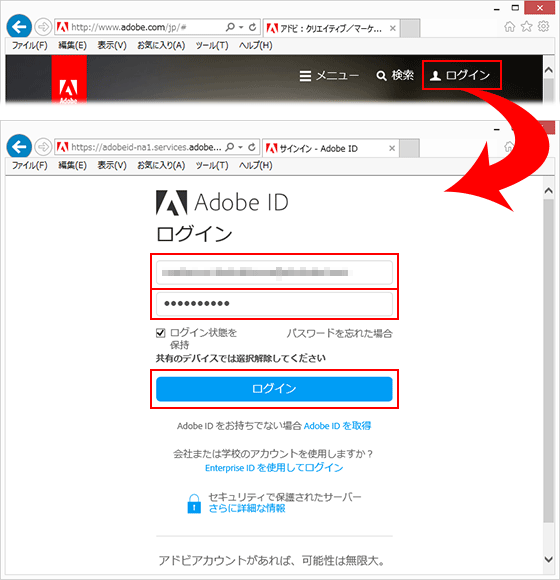This screenshot has height=580, width=560.
Task: Click the blue padlock security icon
Action: tap(194, 503)
